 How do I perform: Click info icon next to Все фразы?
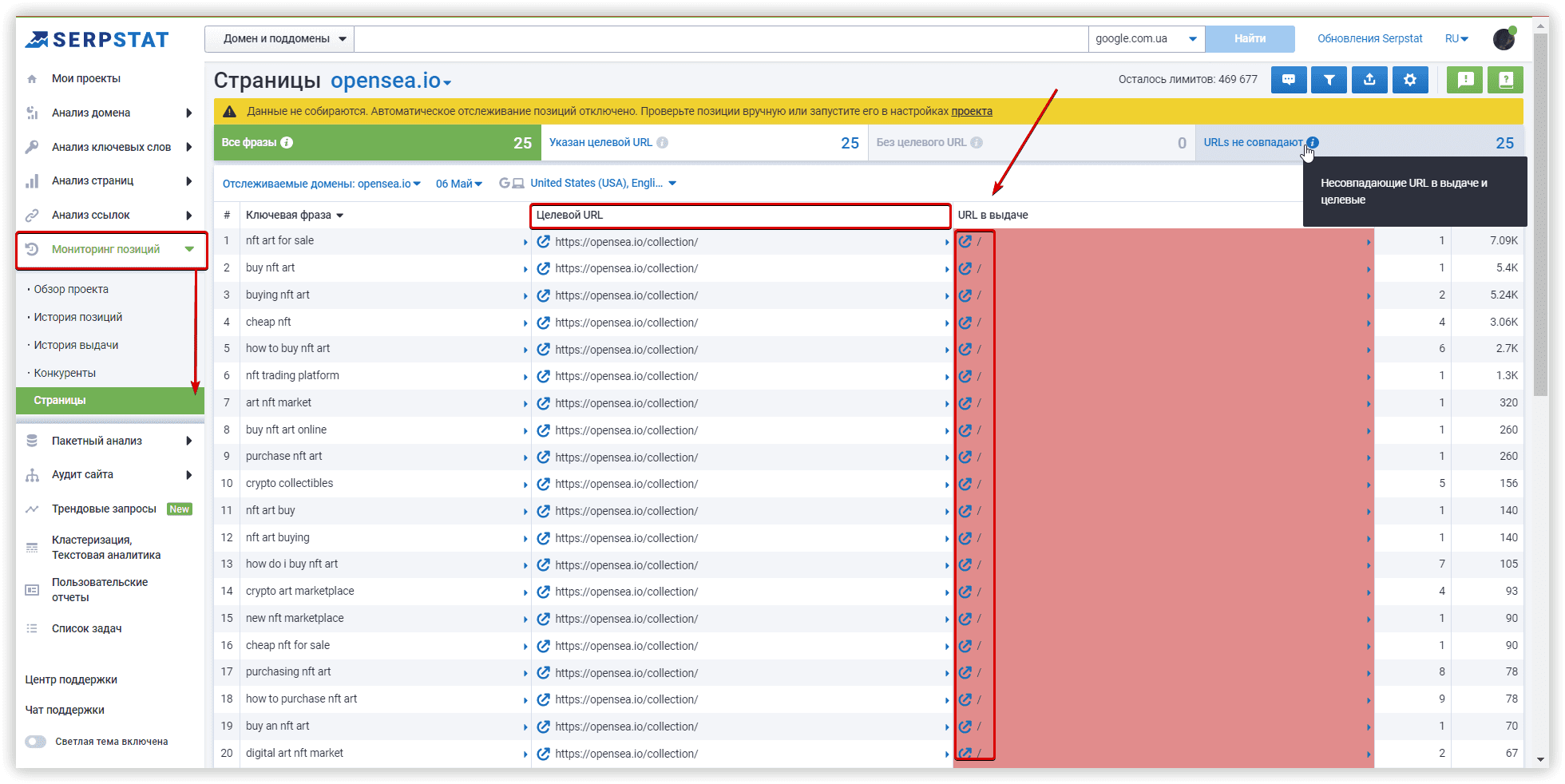click(x=287, y=143)
